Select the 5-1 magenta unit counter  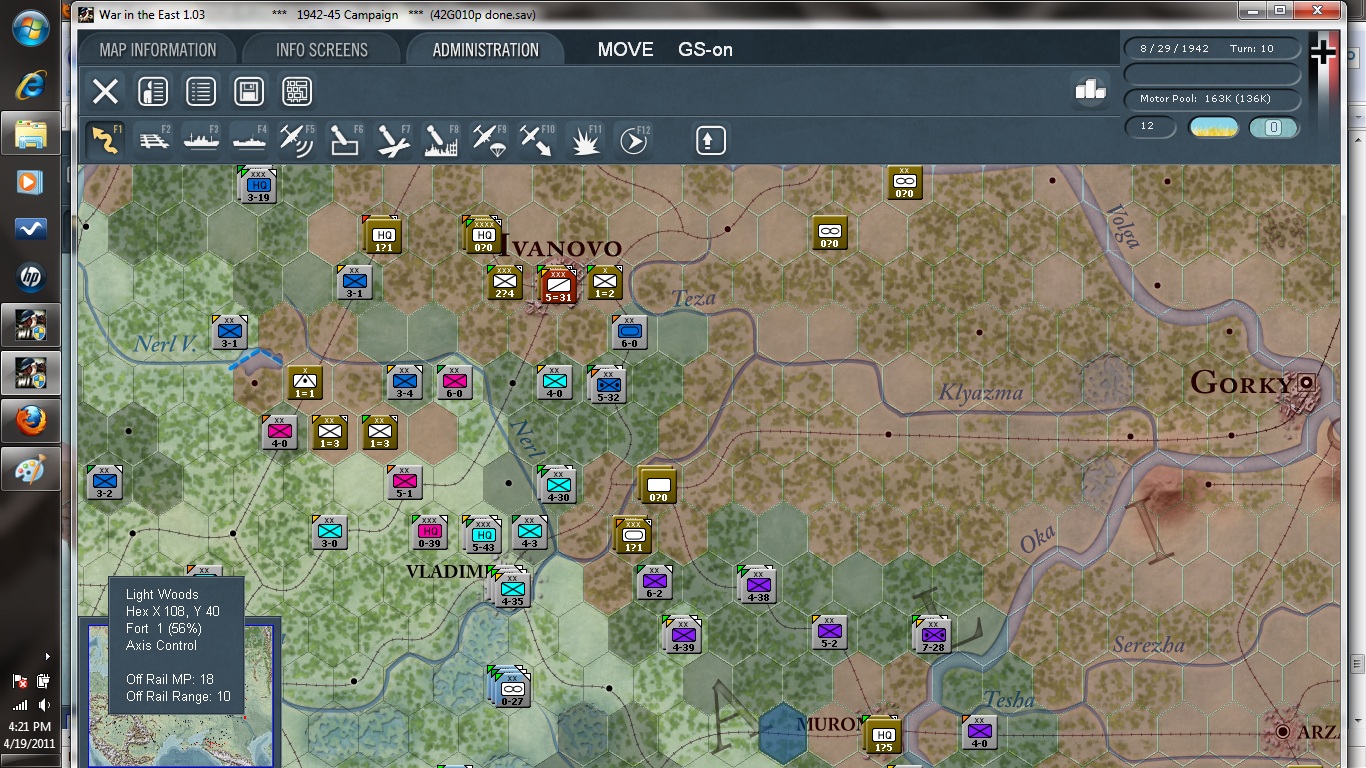(x=405, y=482)
